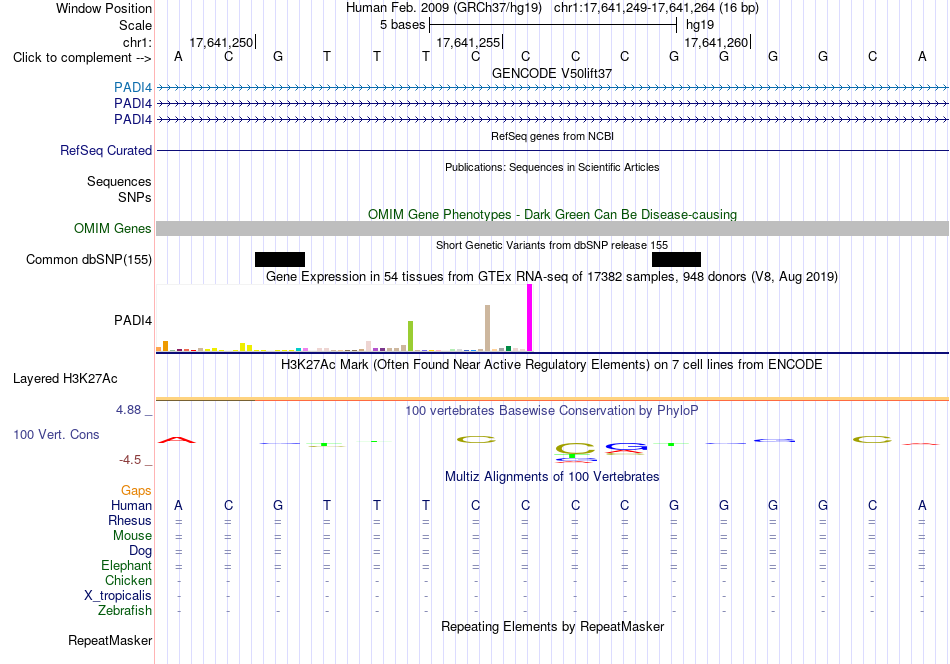Click the Layered H3K27Ac label
The image size is (950, 664).
pyautogui.click(x=65, y=379)
